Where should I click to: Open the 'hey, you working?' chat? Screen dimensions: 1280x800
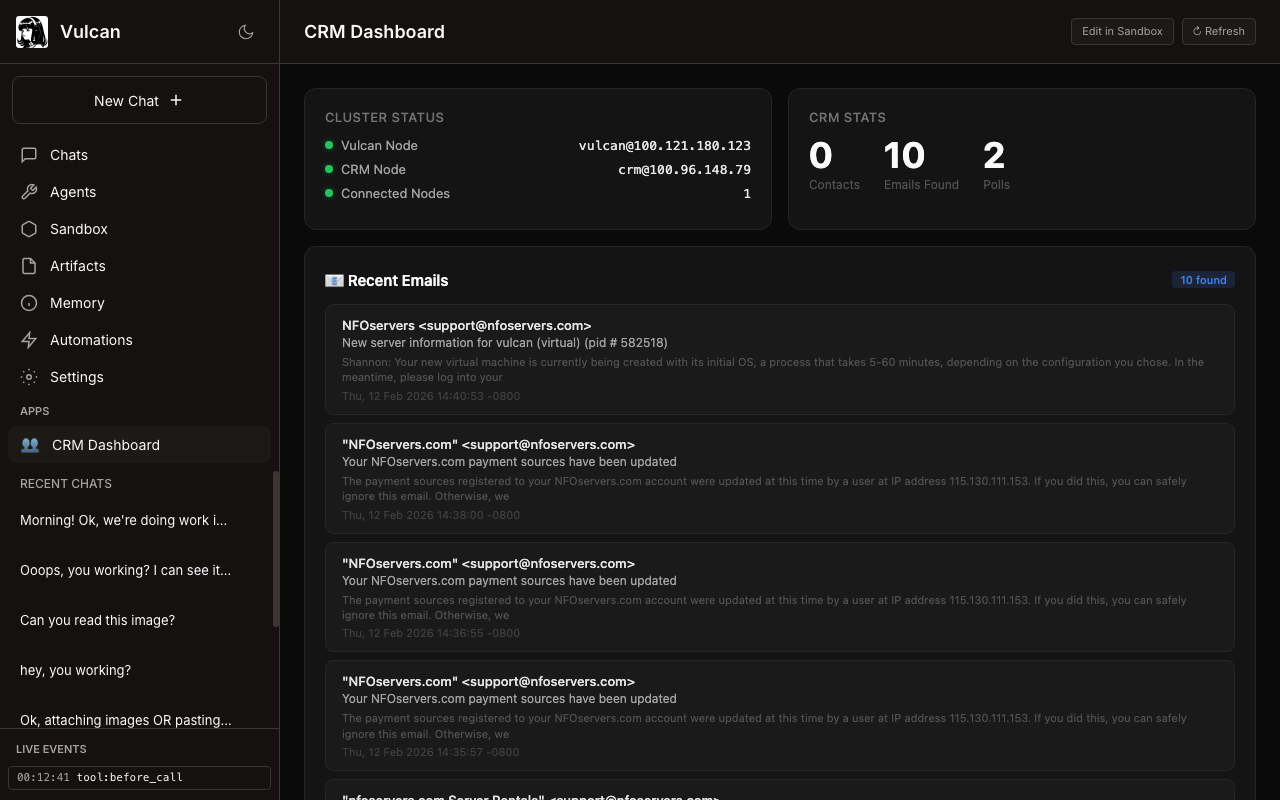tap(75, 670)
